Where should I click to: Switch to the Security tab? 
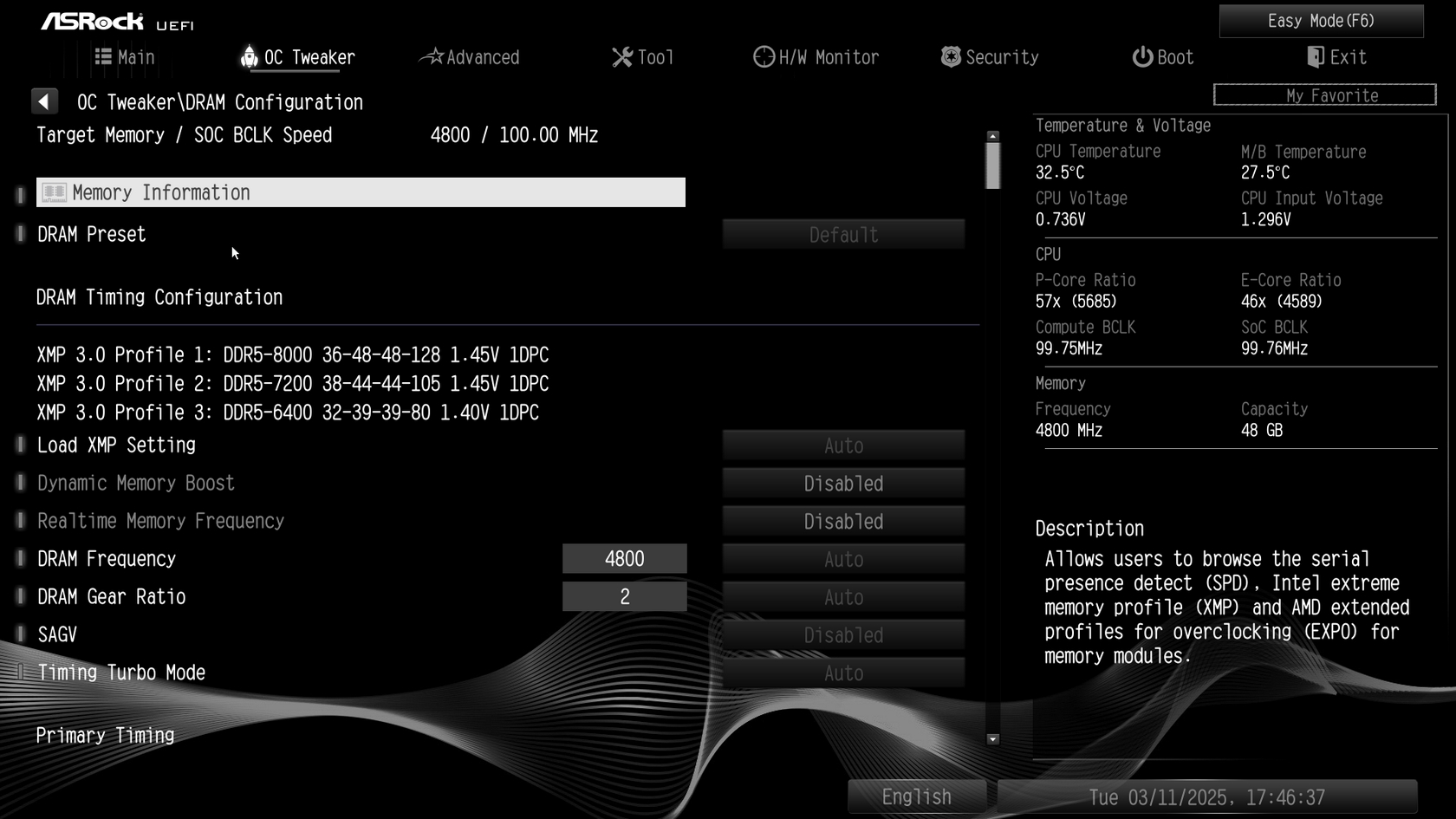click(990, 57)
